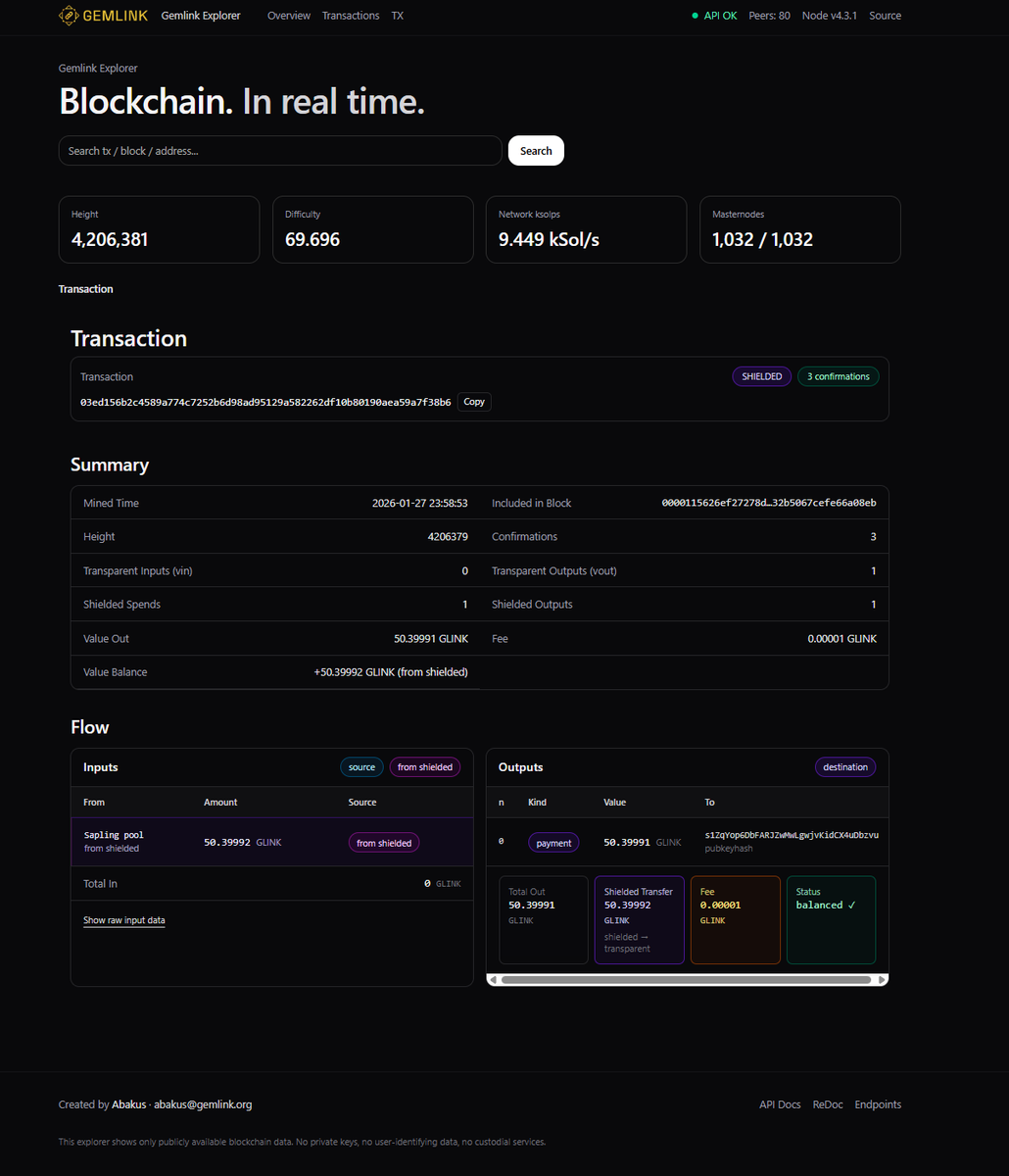The height and width of the screenshot is (1176, 1009).
Task: Copy the transaction hash
Action: pyautogui.click(x=473, y=401)
